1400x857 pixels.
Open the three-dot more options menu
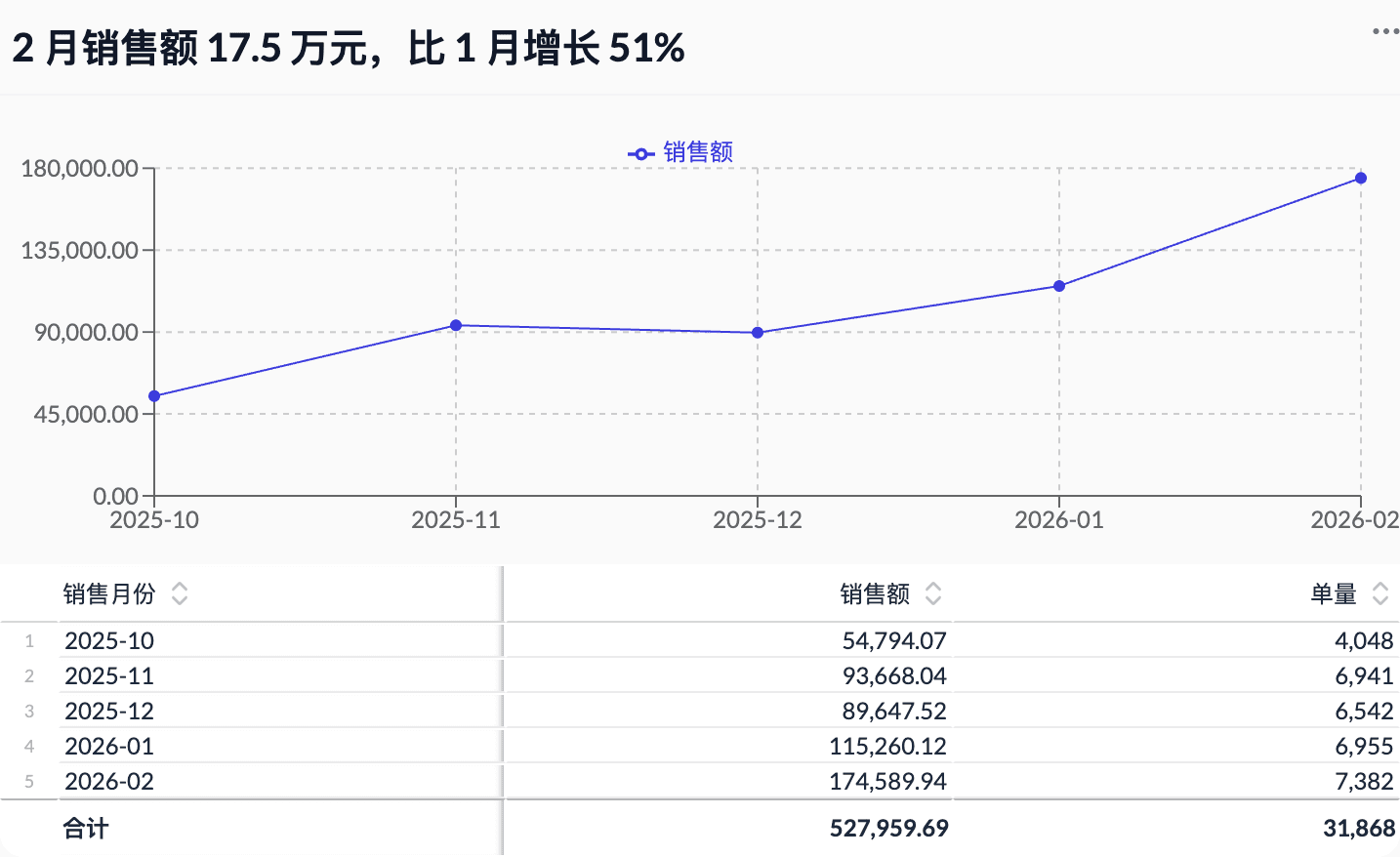[1385, 31]
